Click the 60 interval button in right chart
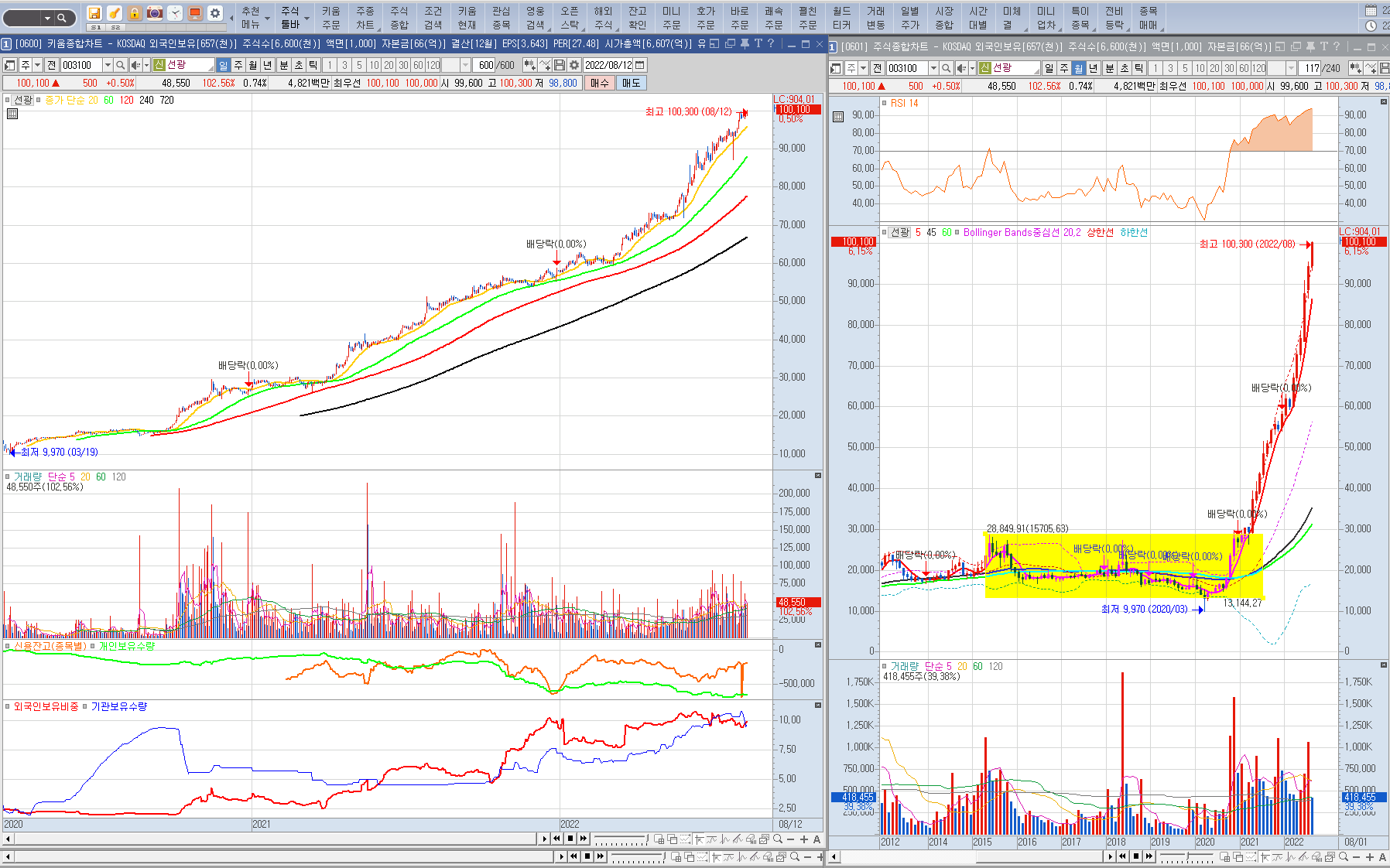Viewport: 1390px width, 868px height. tap(1244, 69)
